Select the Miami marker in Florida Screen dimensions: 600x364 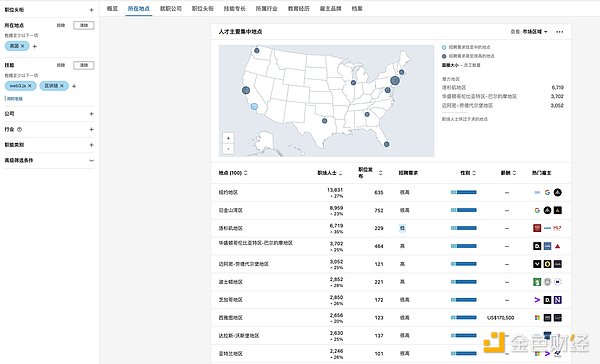pos(387,144)
